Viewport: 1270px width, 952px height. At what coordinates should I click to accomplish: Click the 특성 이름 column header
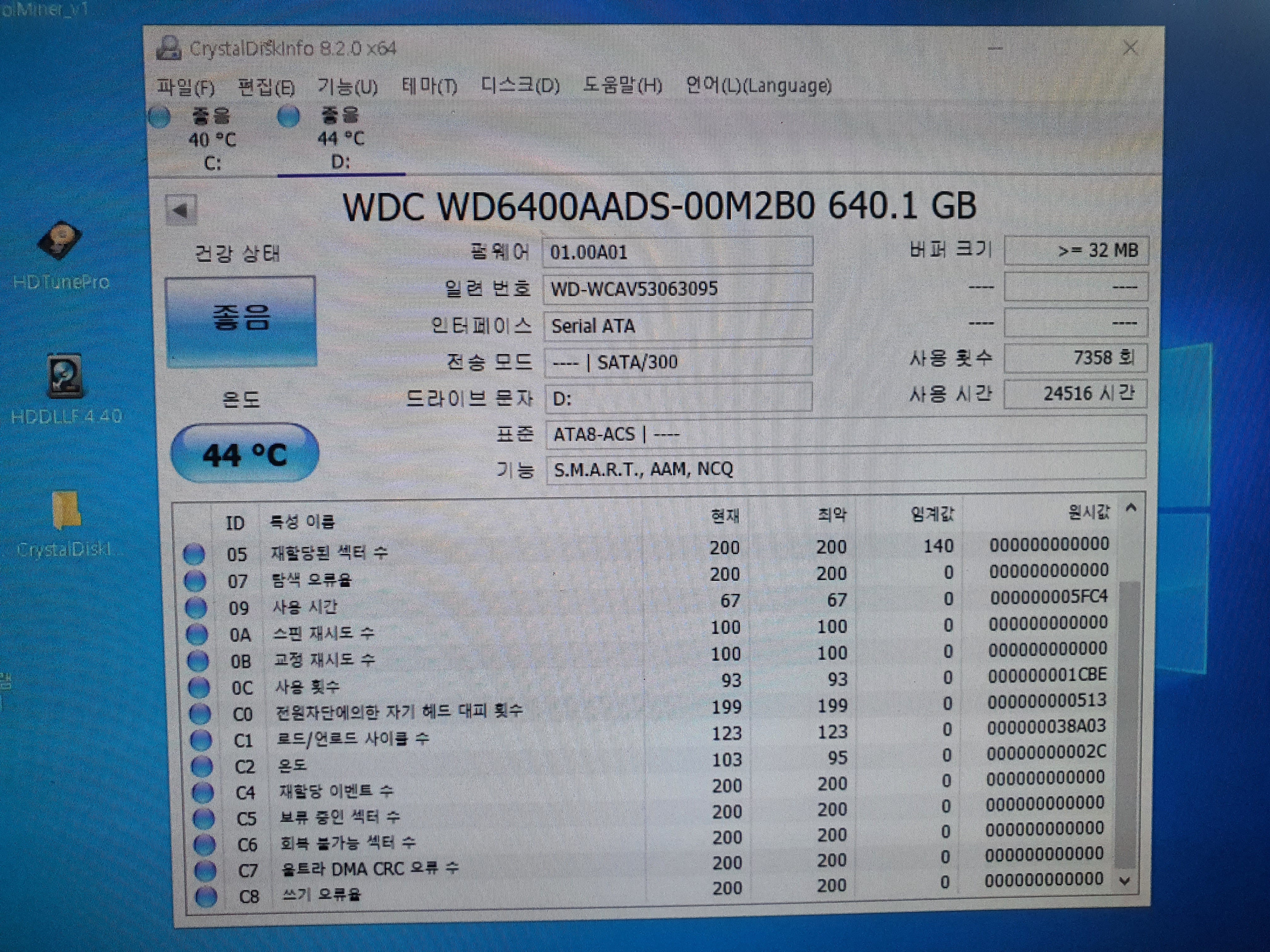(x=302, y=522)
